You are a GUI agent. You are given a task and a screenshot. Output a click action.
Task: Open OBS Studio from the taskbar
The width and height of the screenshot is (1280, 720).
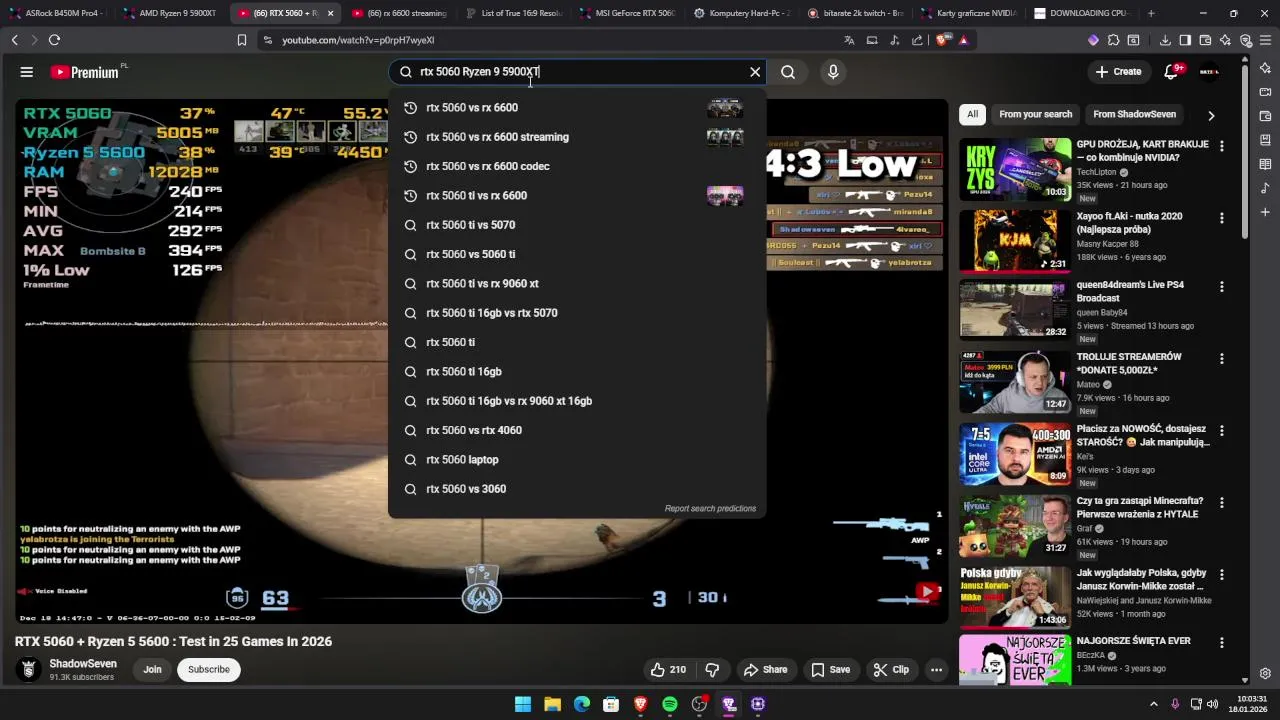(699, 704)
